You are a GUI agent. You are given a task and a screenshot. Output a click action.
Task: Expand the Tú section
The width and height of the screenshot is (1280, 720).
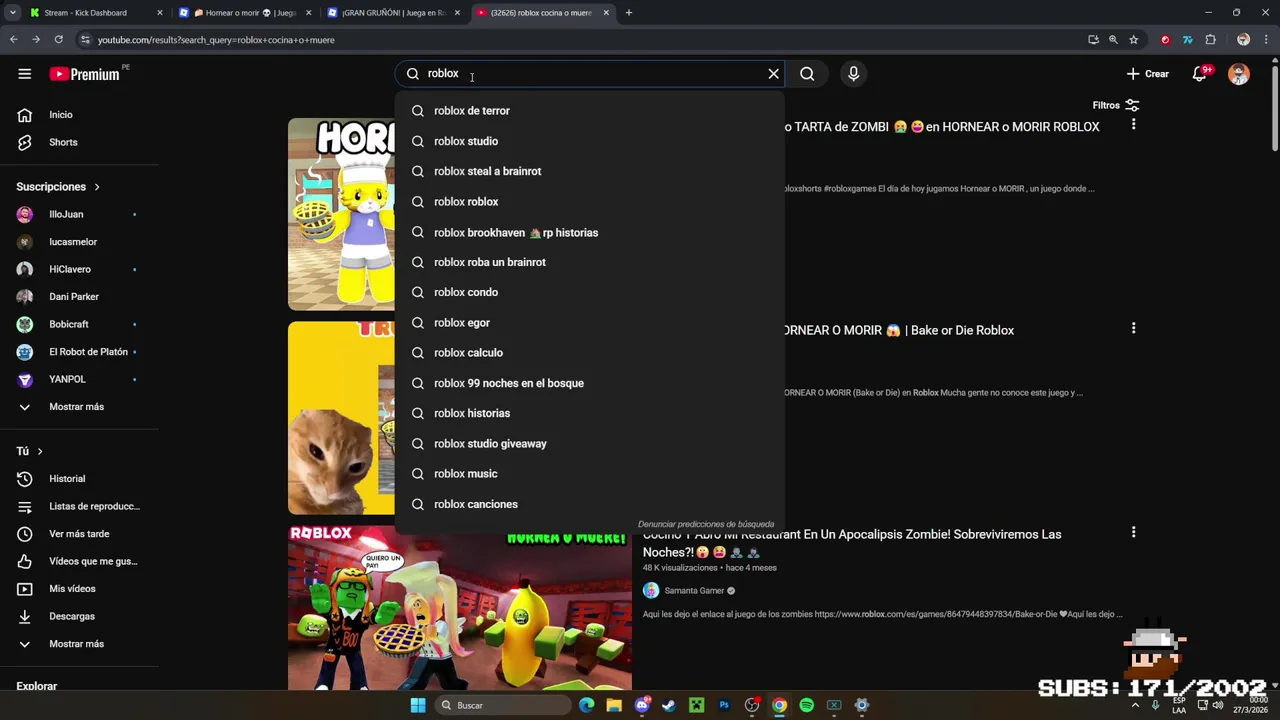click(29, 452)
